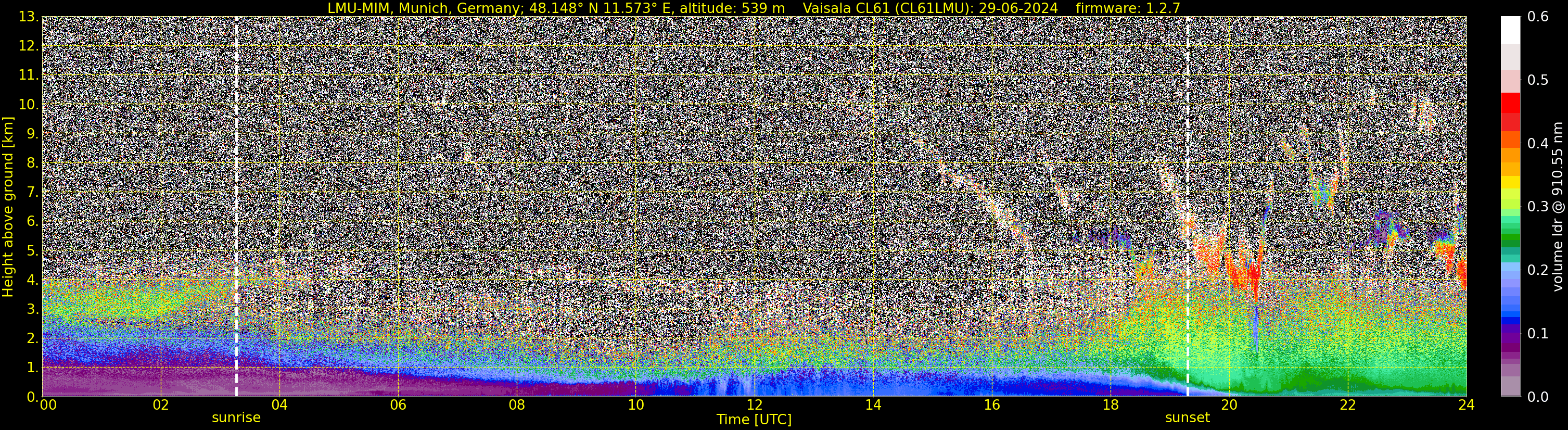Click the 'Height above ground [km]' axis label
This screenshot has height=430, width=1568.
(8, 207)
